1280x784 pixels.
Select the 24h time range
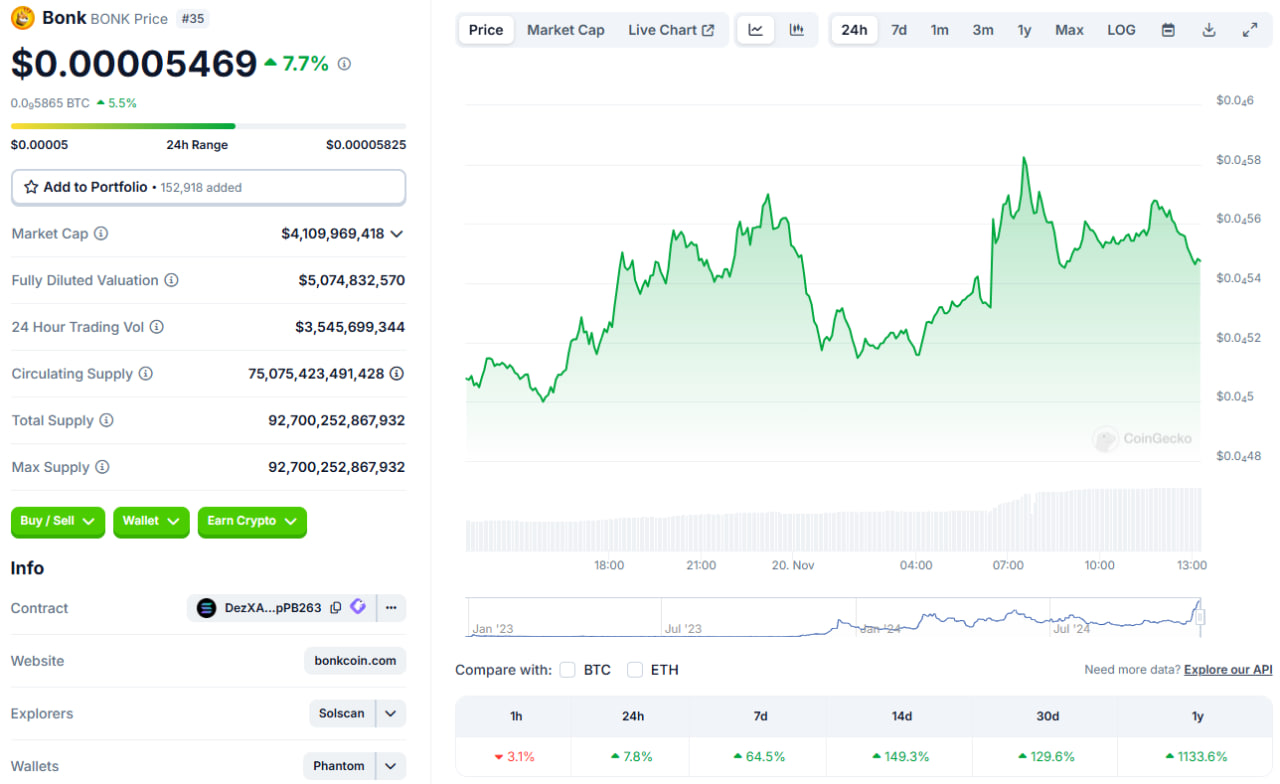pyautogui.click(x=854, y=30)
